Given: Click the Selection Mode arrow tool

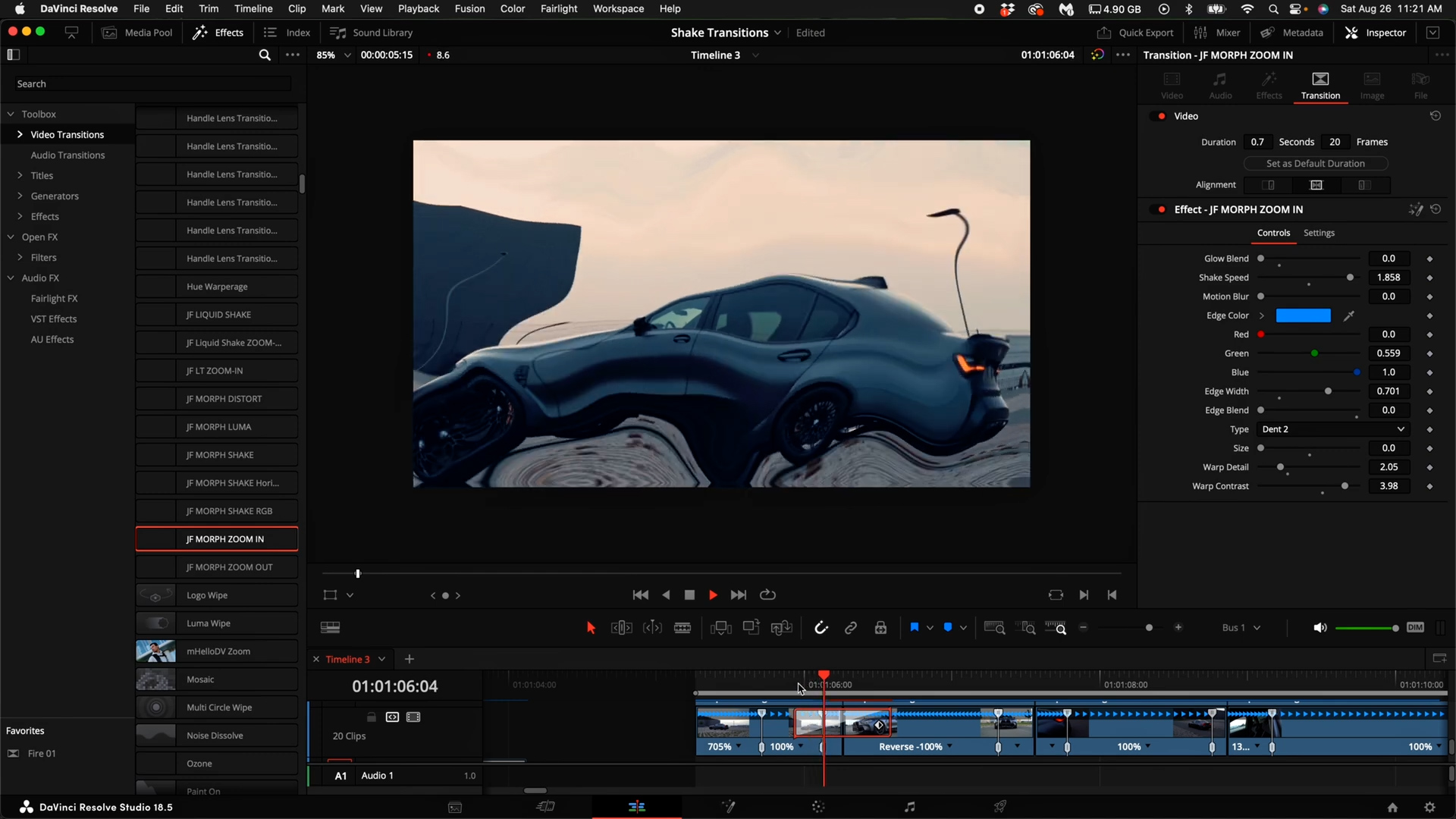Looking at the screenshot, I should [591, 628].
